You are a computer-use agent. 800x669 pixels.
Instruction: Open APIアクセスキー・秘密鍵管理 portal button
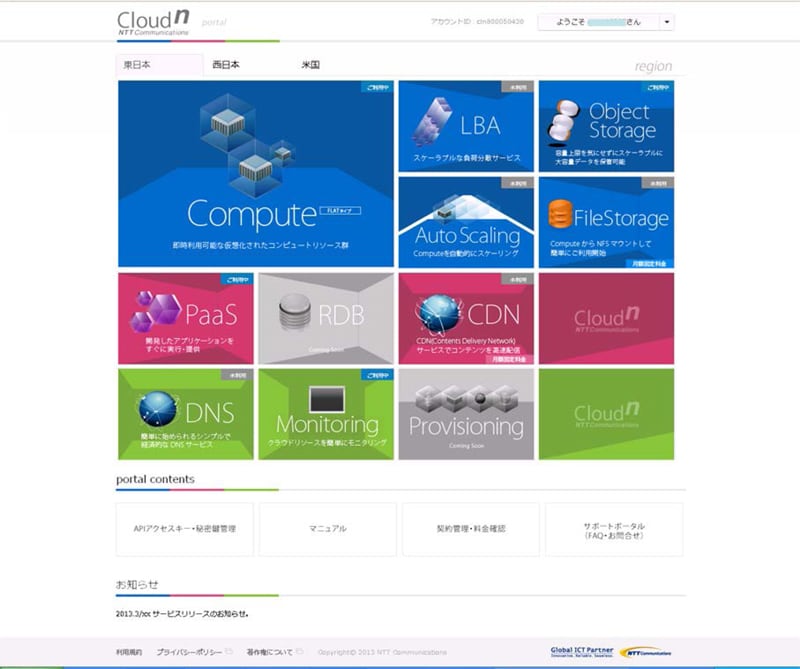(185, 529)
